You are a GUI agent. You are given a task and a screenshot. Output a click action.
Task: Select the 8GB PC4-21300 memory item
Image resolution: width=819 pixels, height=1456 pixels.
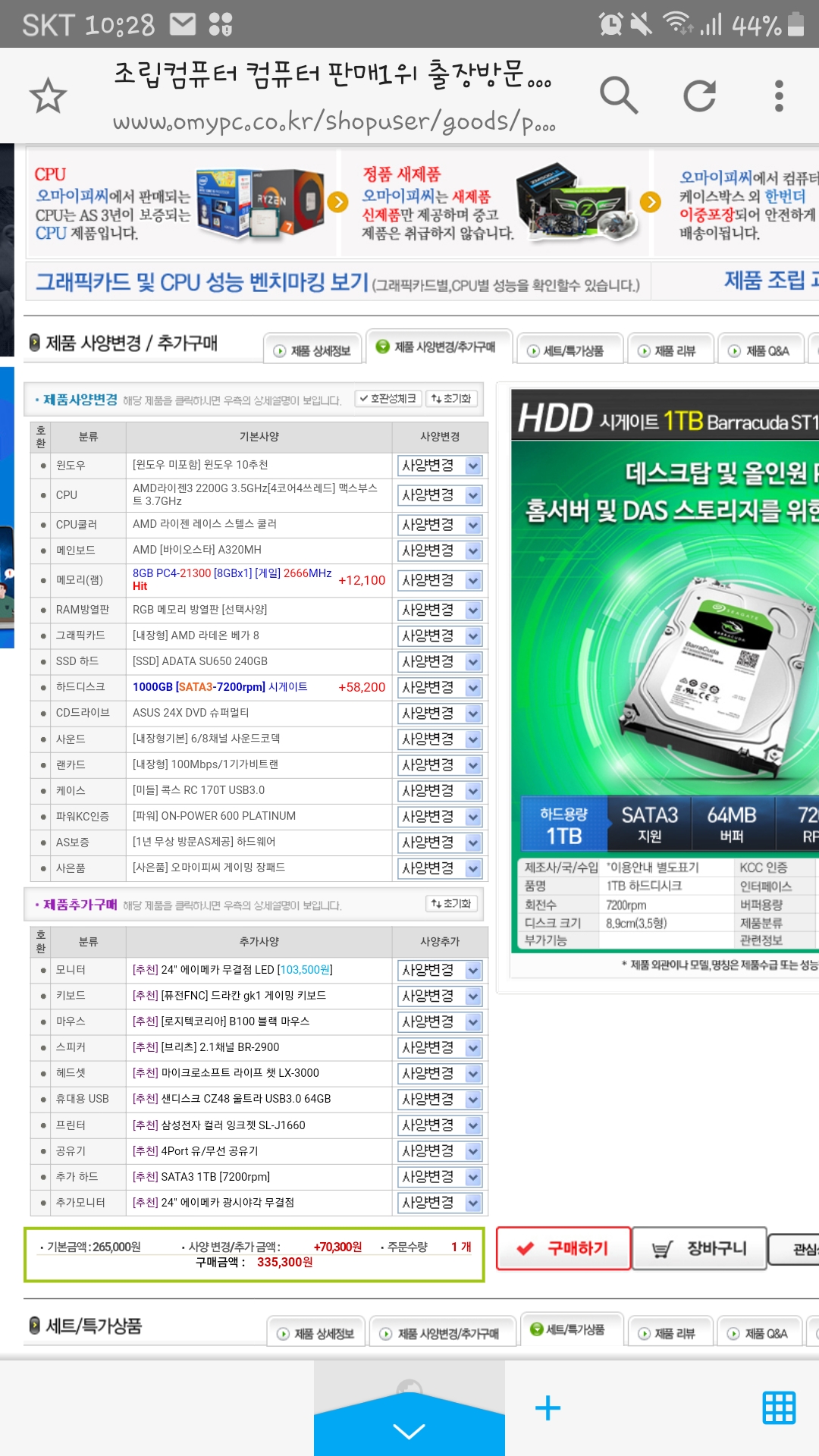(x=232, y=579)
